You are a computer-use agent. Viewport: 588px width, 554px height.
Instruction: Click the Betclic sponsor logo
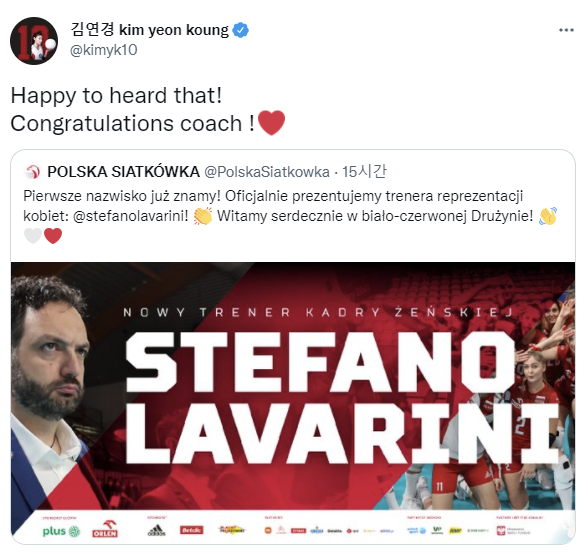(192, 530)
